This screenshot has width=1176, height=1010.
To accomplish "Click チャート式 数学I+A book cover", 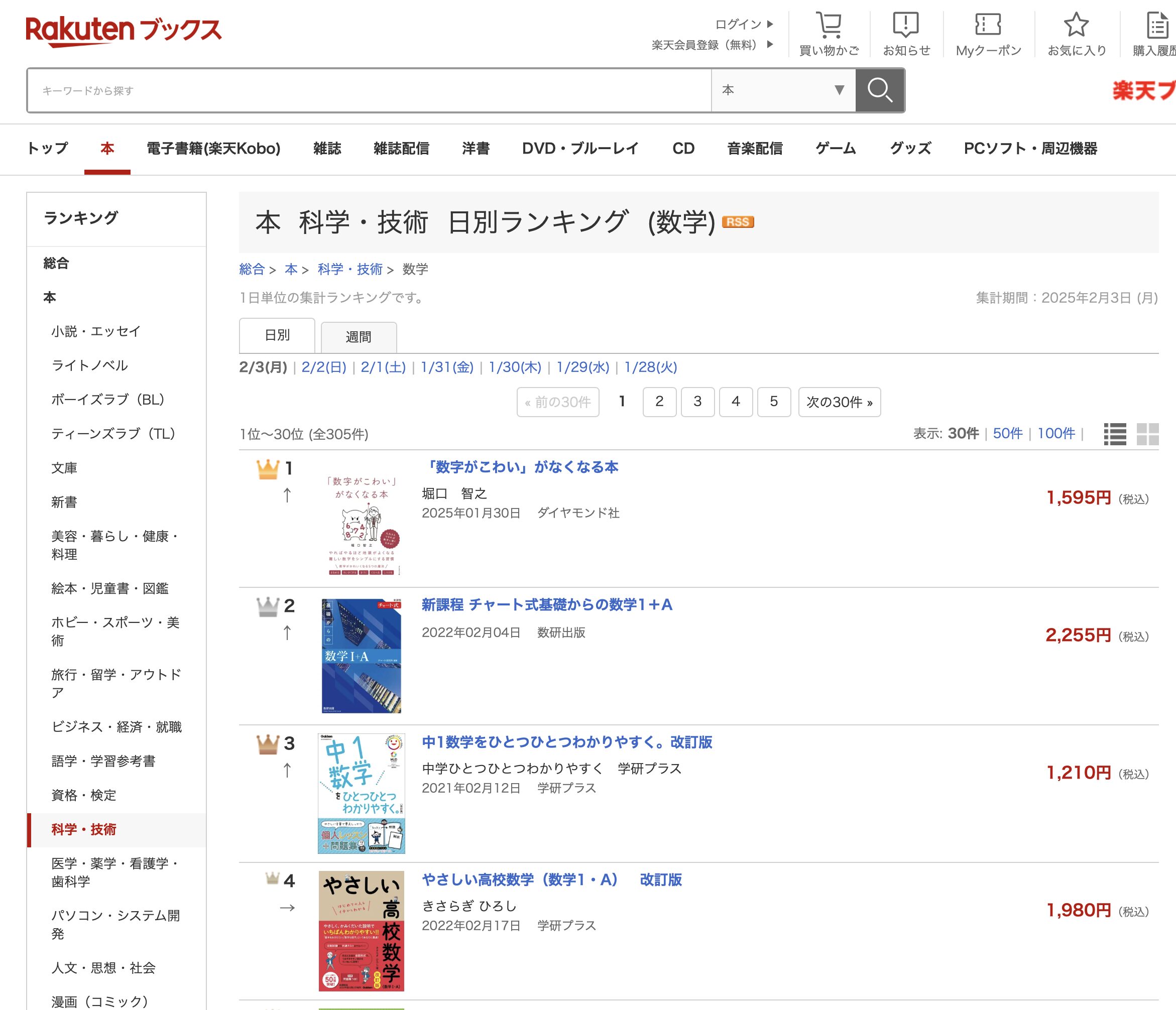I will click(x=362, y=656).
